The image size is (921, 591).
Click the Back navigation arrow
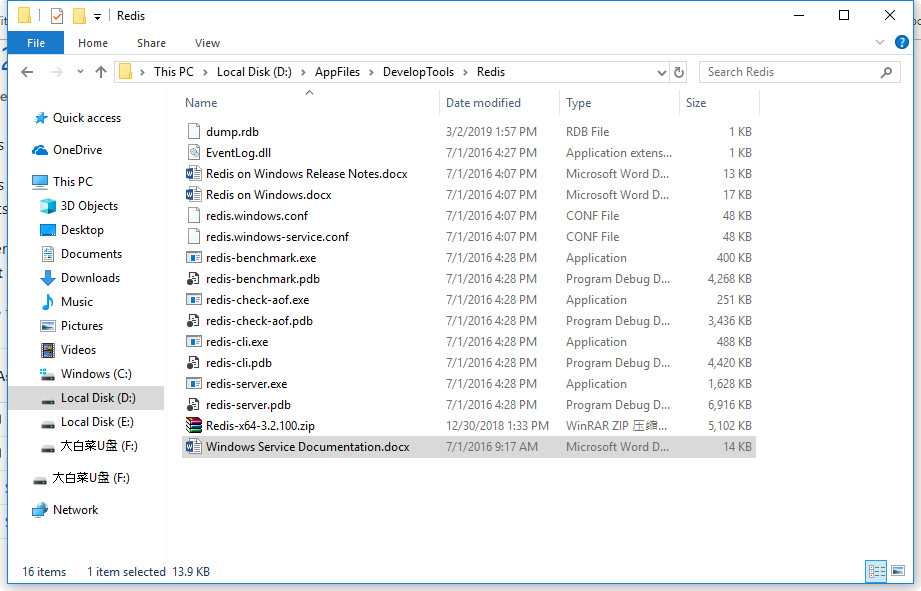coord(27,72)
